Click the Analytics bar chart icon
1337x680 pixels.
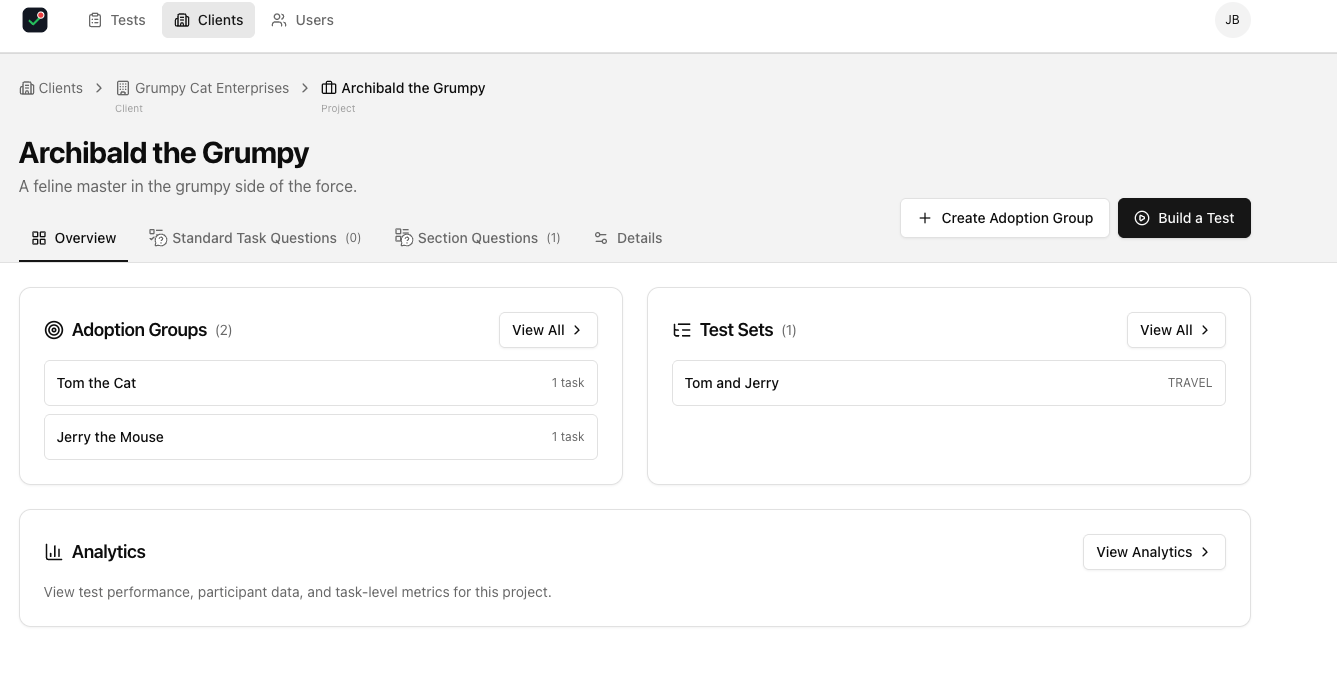[54, 552]
